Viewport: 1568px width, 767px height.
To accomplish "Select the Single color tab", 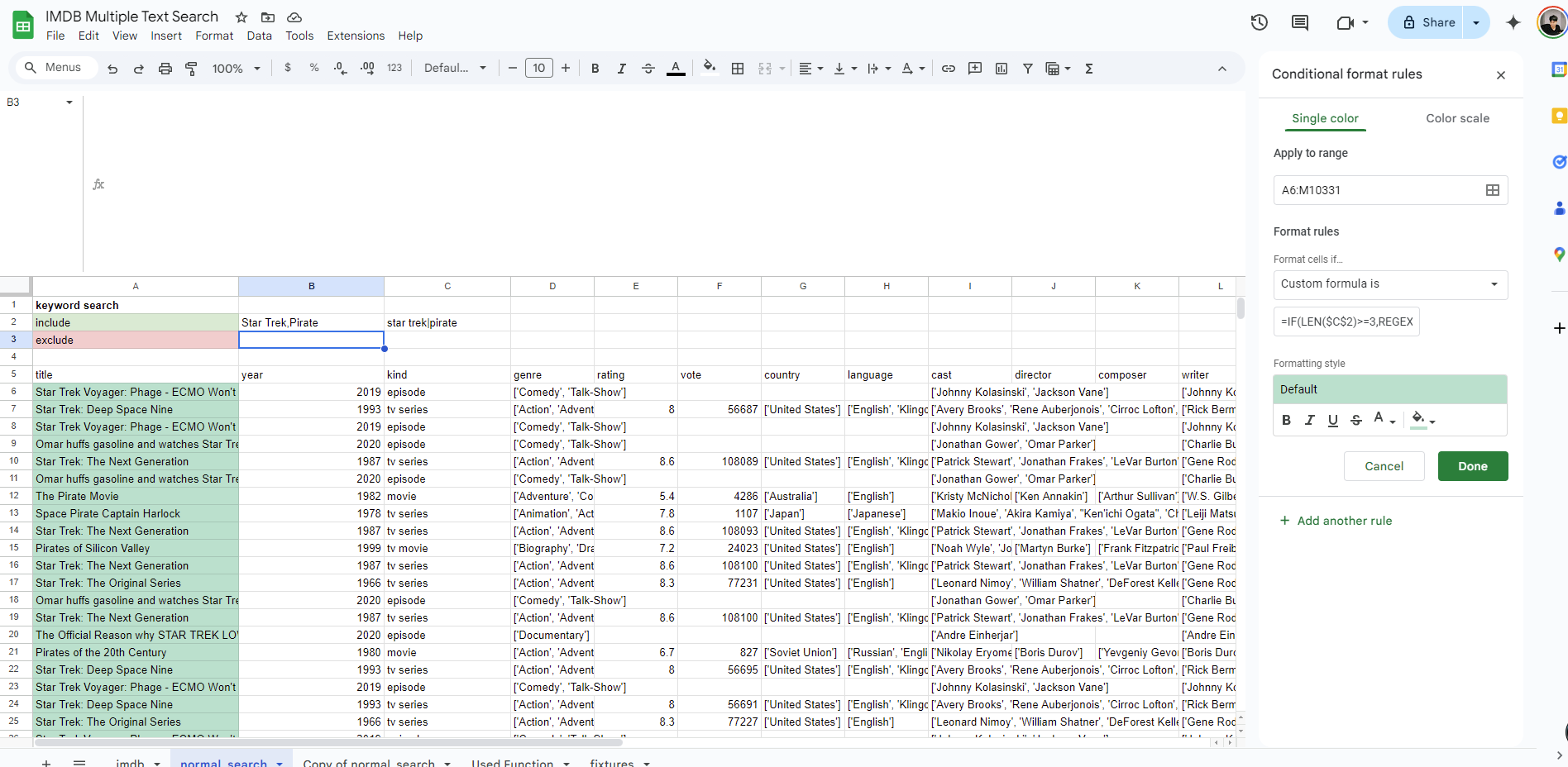I will pyautogui.click(x=1325, y=118).
